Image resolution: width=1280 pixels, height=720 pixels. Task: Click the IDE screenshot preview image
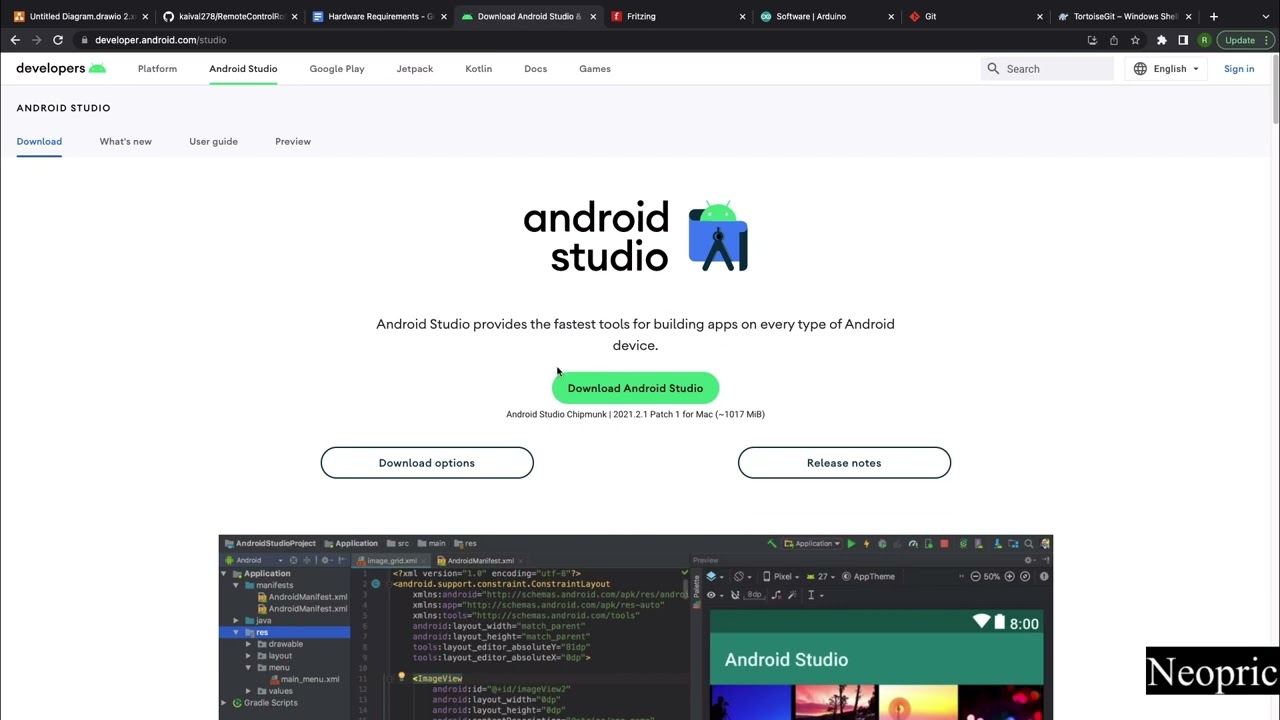[x=636, y=627]
